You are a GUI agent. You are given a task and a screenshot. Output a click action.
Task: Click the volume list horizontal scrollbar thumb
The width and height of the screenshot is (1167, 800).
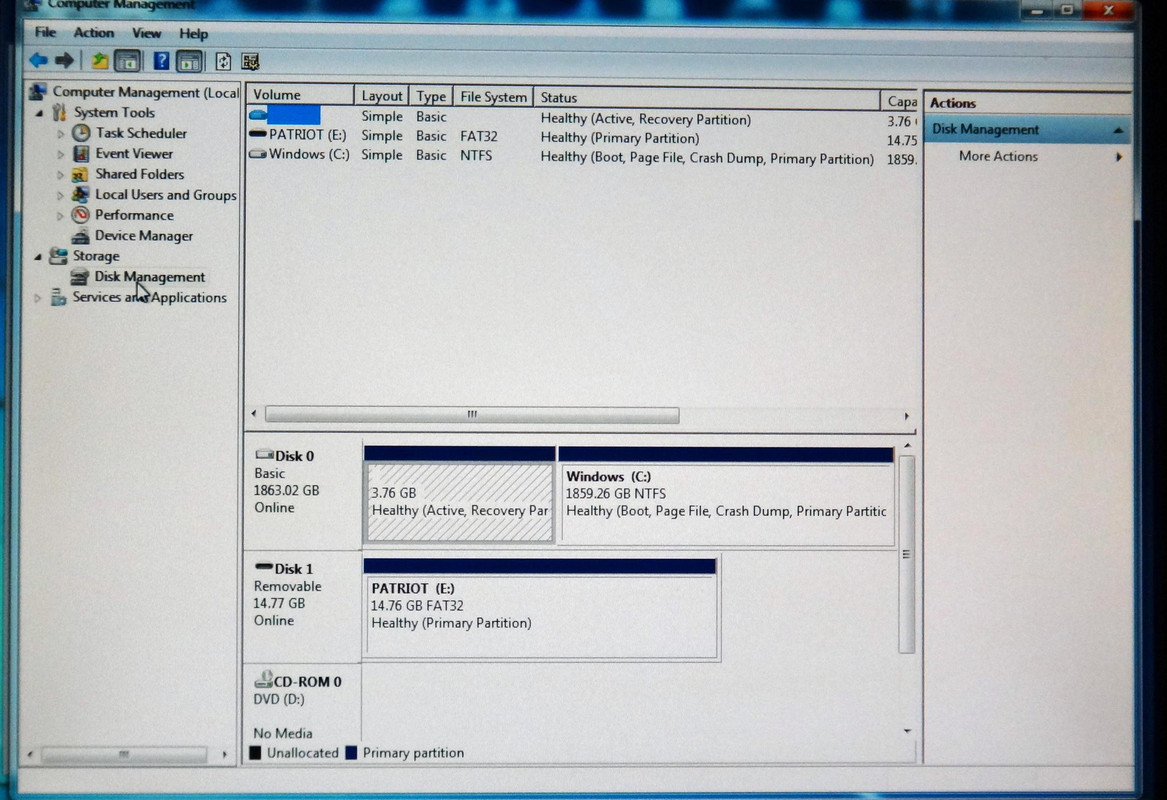coord(472,415)
